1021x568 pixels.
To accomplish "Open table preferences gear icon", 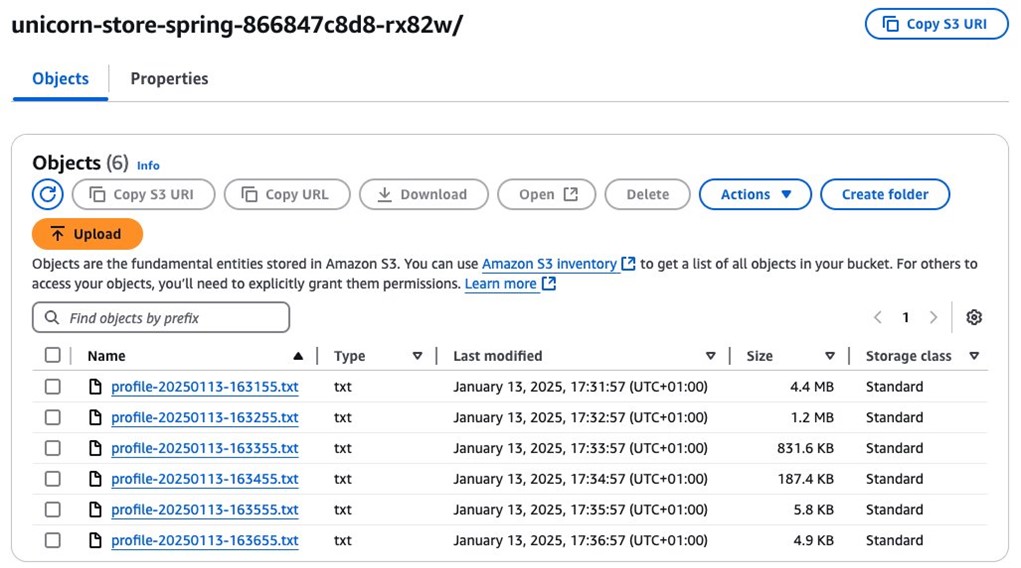I will pos(974,317).
